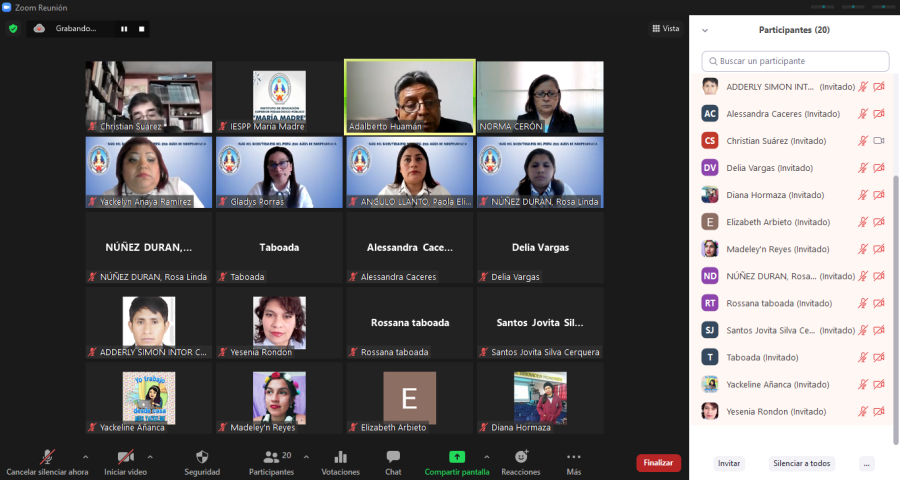
Task: Open the Más options icon
Action: [x=573, y=457]
